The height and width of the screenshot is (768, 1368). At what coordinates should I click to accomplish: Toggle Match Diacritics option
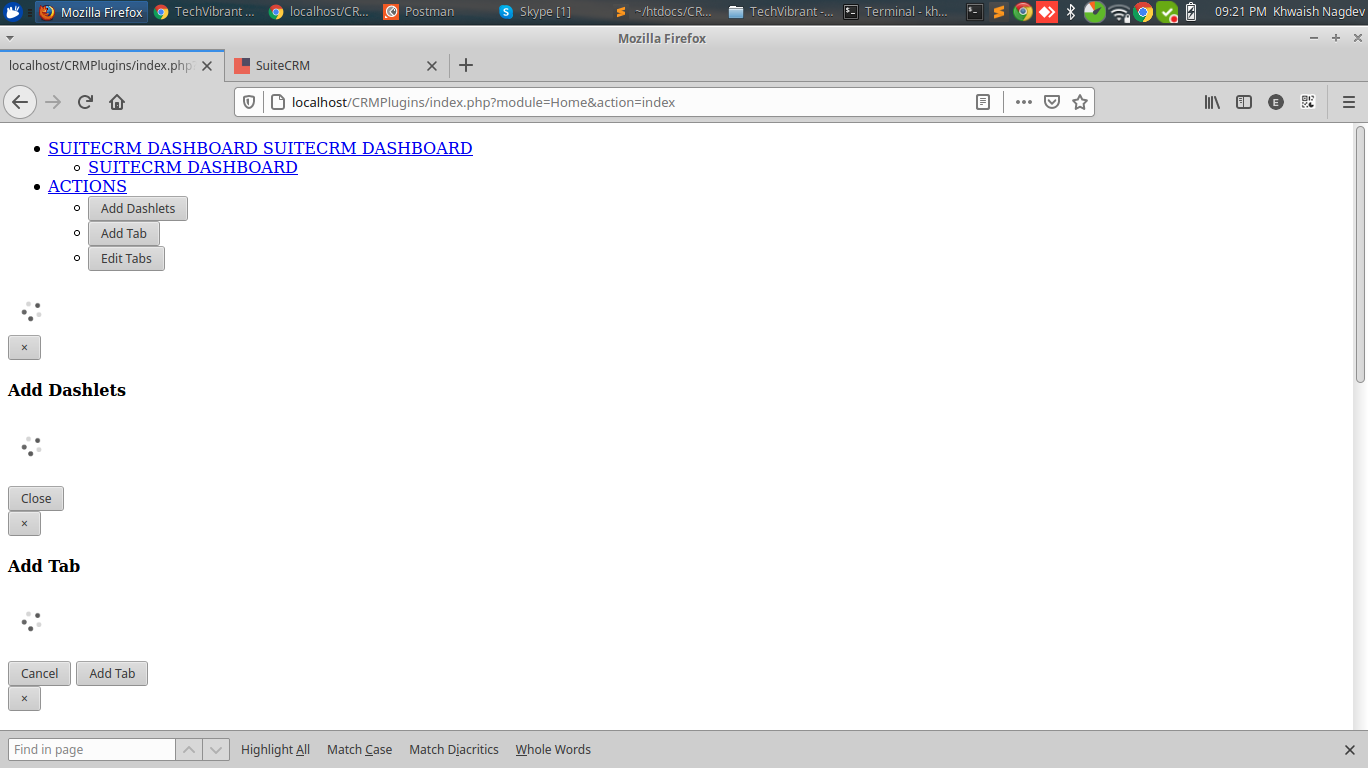454,750
